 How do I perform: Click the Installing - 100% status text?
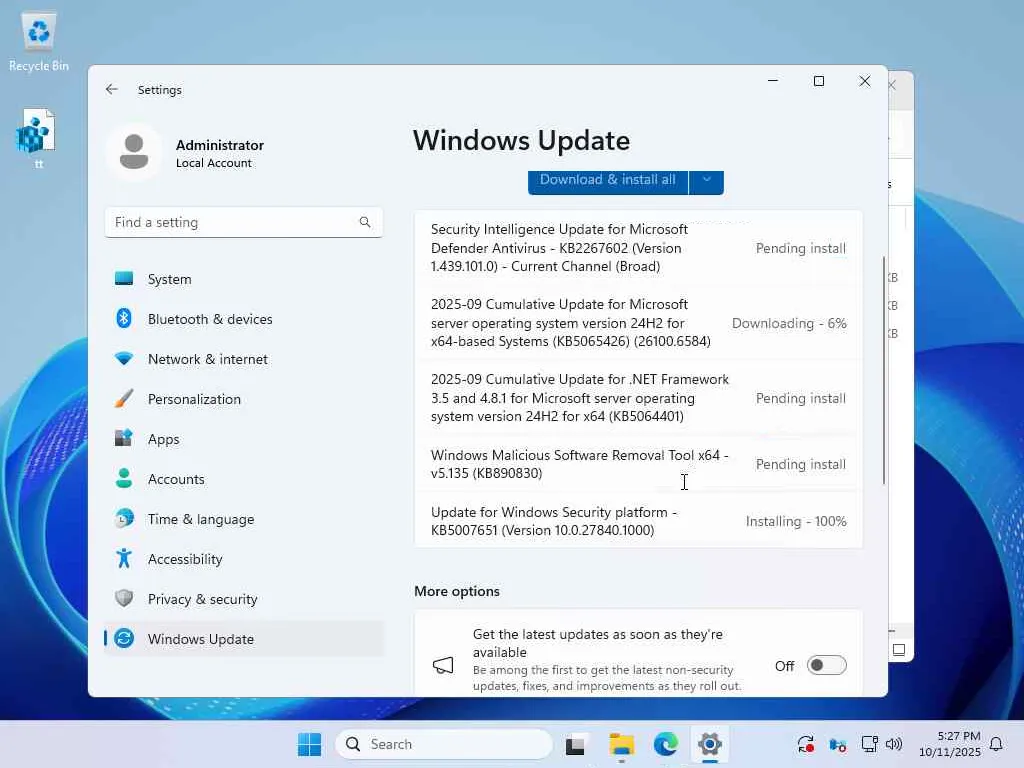point(796,521)
